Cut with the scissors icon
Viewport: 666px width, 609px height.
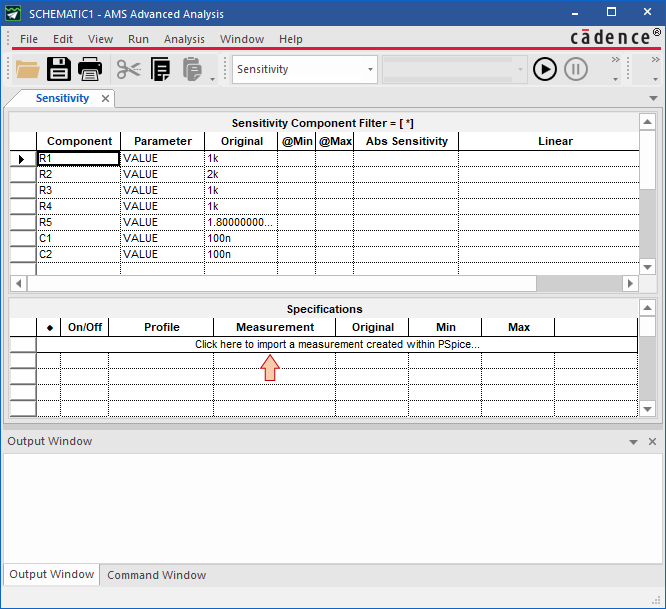point(128,69)
